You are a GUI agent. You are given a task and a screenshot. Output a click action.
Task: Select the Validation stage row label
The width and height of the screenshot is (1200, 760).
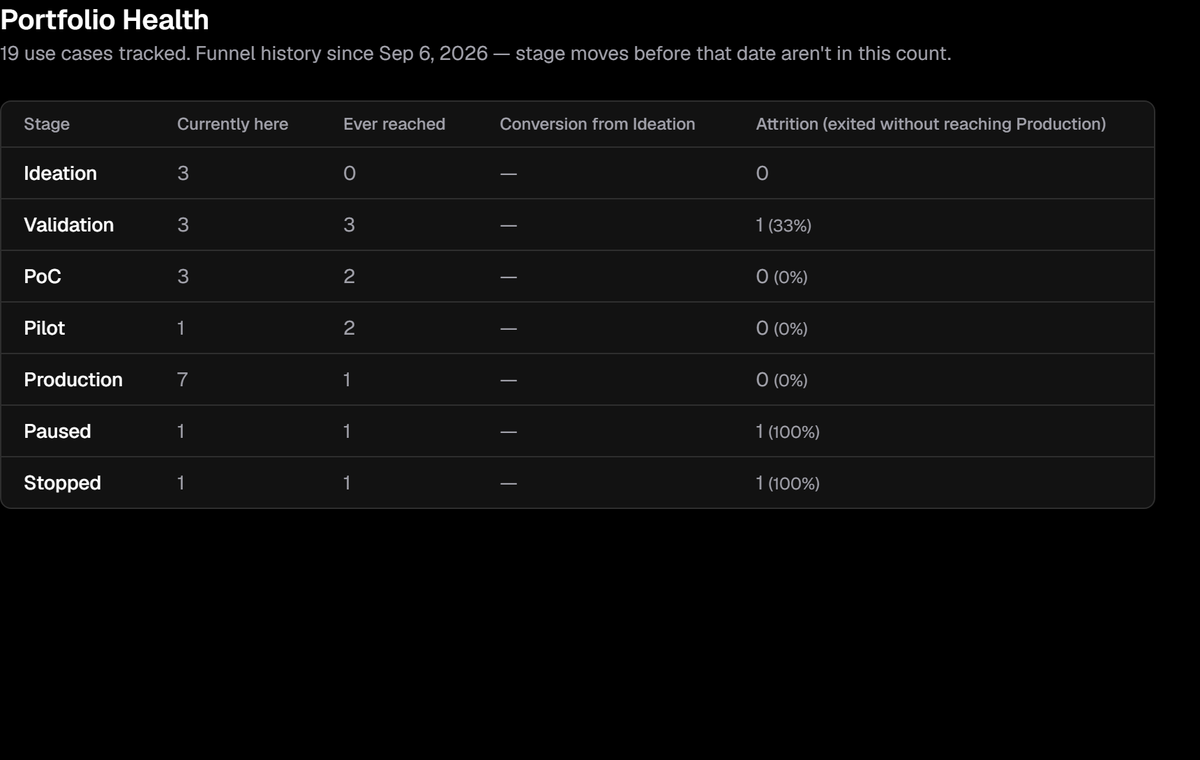click(x=69, y=225)
